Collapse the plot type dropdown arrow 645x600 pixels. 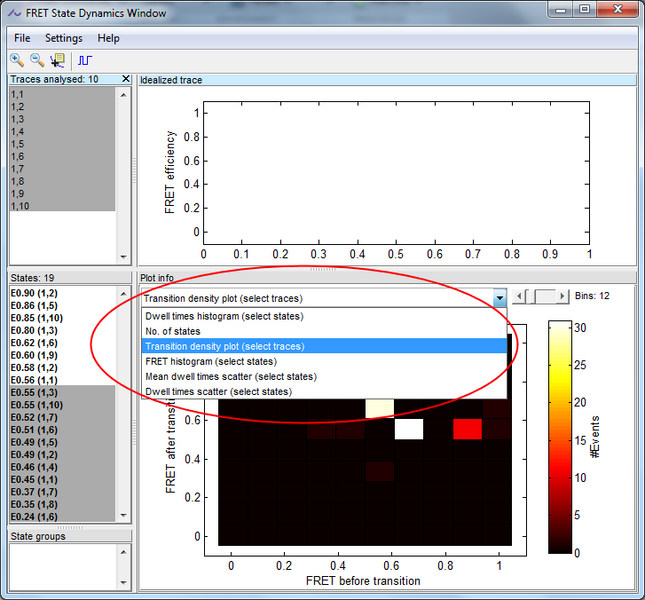(x=499, y=298)
